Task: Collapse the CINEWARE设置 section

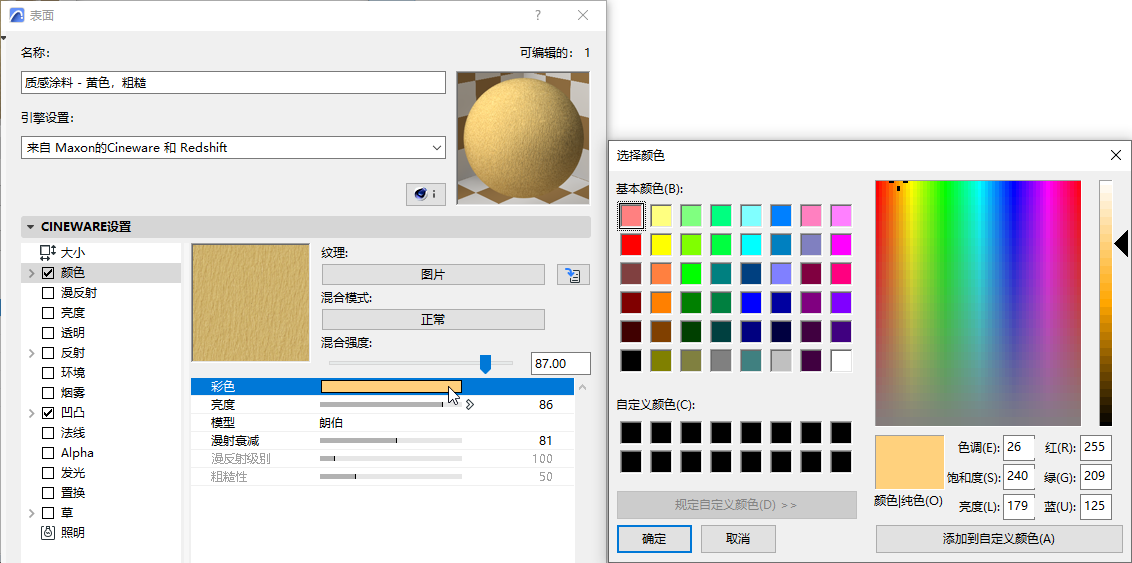Action: pyautogui.click(x=30, y=227)
